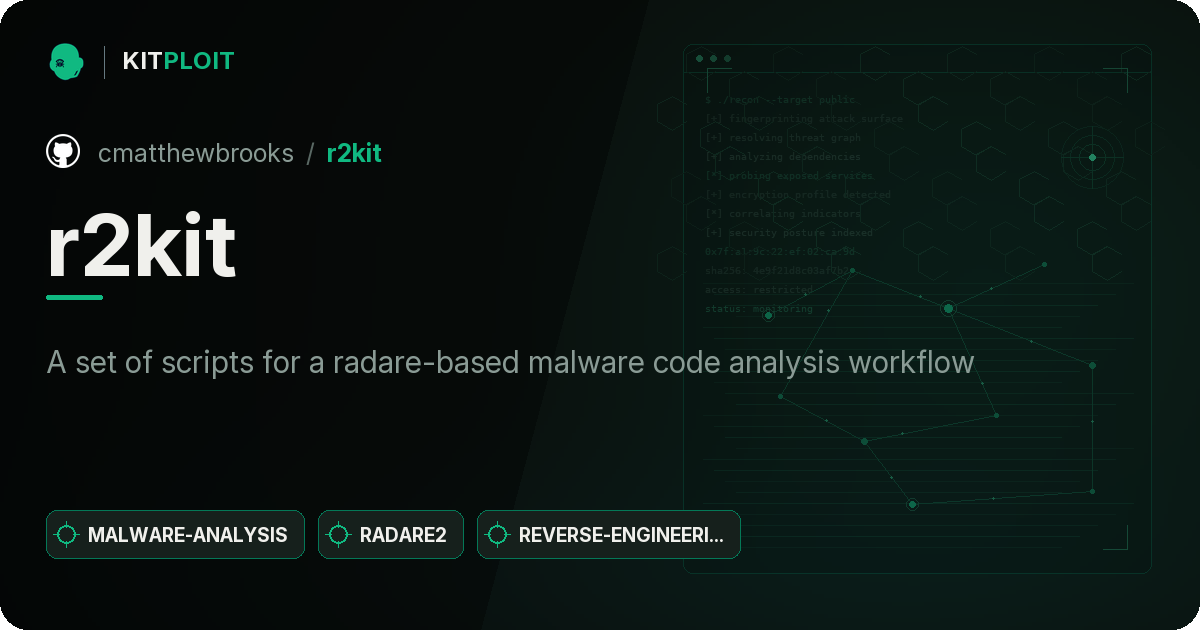
Task: Open the green r2kit repository link
Action: 354,153
